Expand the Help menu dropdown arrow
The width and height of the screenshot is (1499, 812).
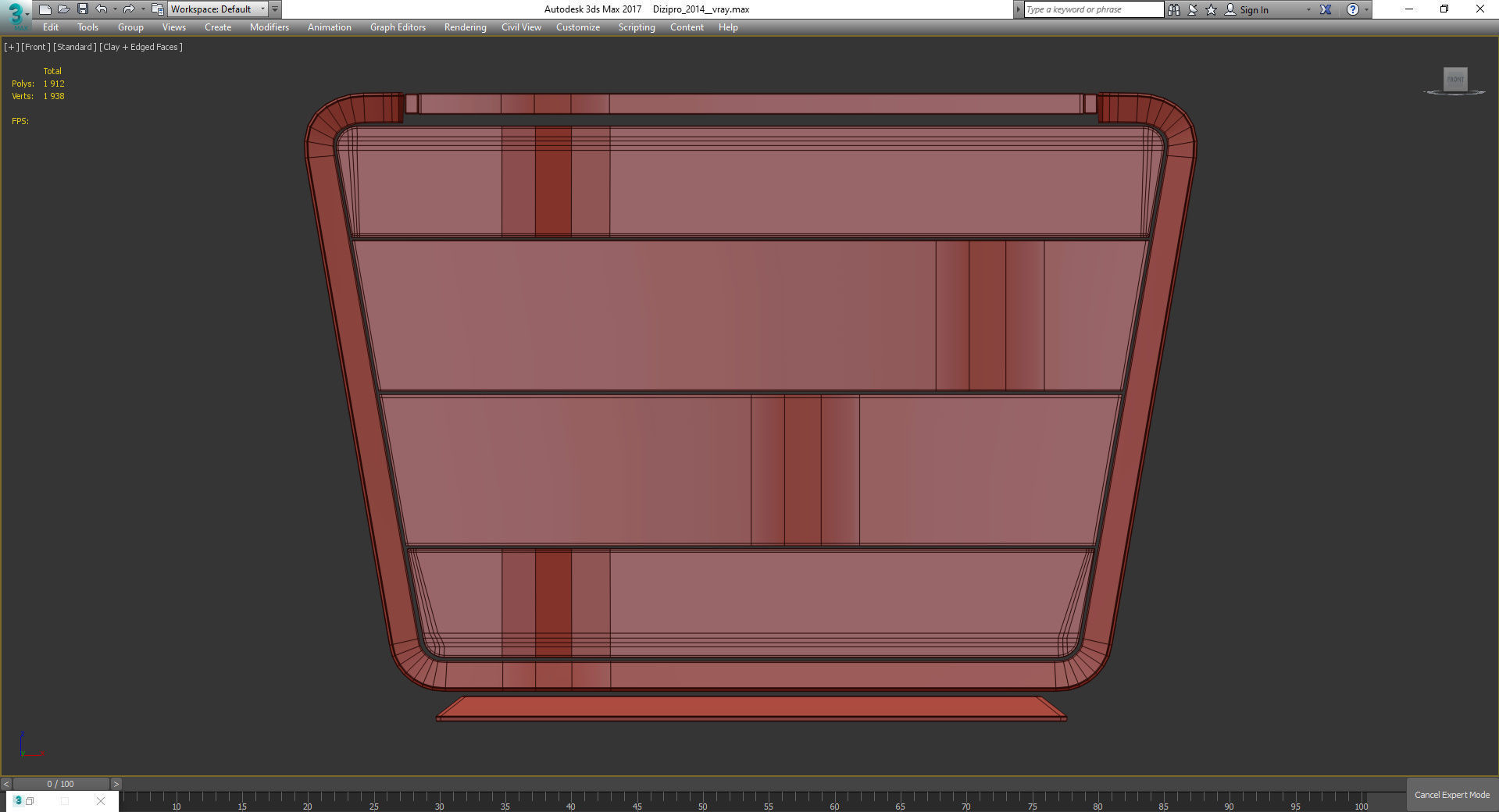coord(1366,10)
